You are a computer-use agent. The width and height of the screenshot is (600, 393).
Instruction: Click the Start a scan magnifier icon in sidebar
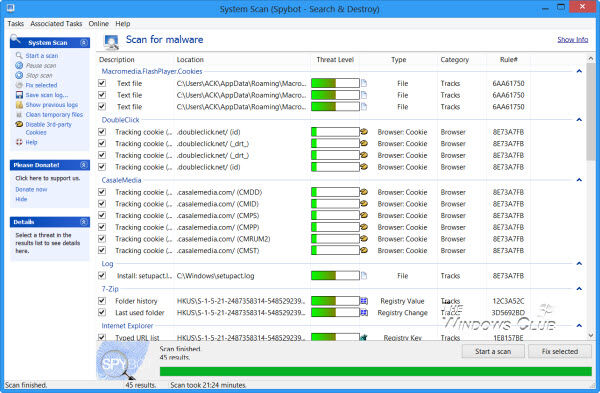(19, 56)
